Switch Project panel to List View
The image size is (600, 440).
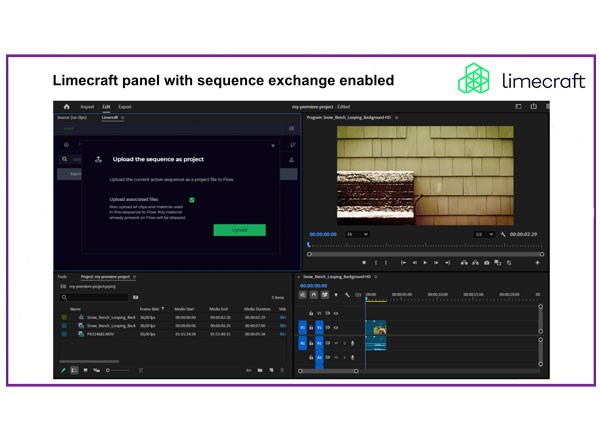pyautogui.click(x=74, y=370)
